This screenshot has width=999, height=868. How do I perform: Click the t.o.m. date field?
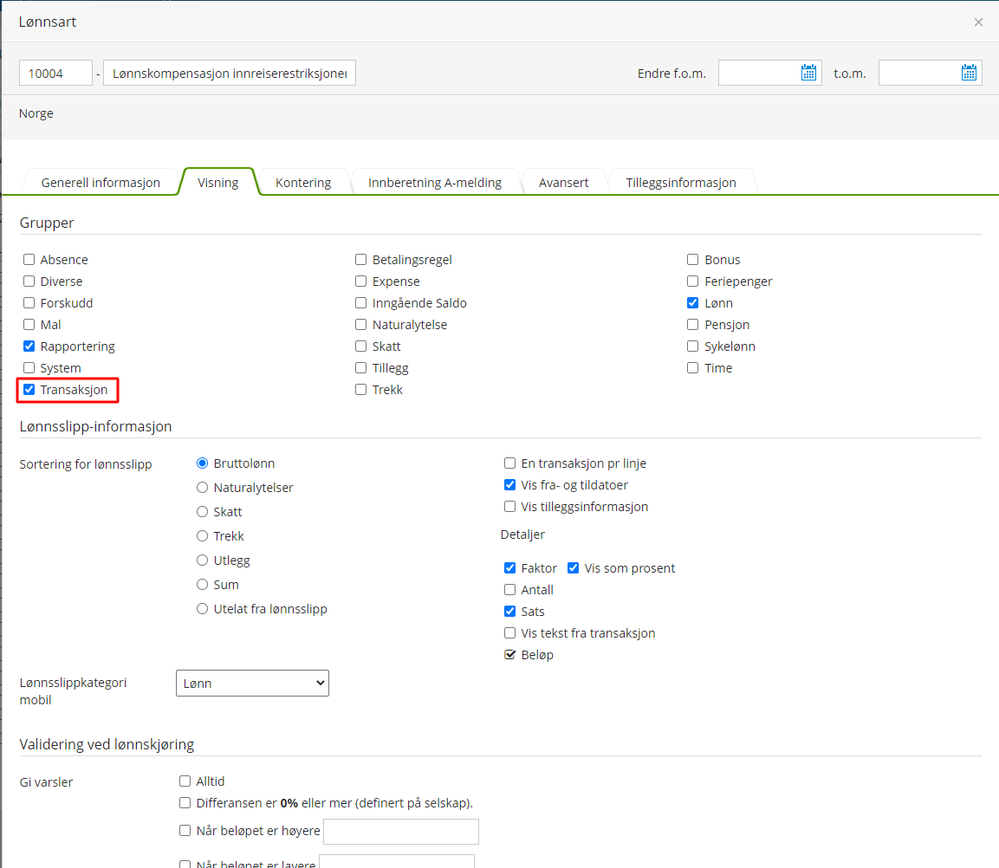click(930, 73)
